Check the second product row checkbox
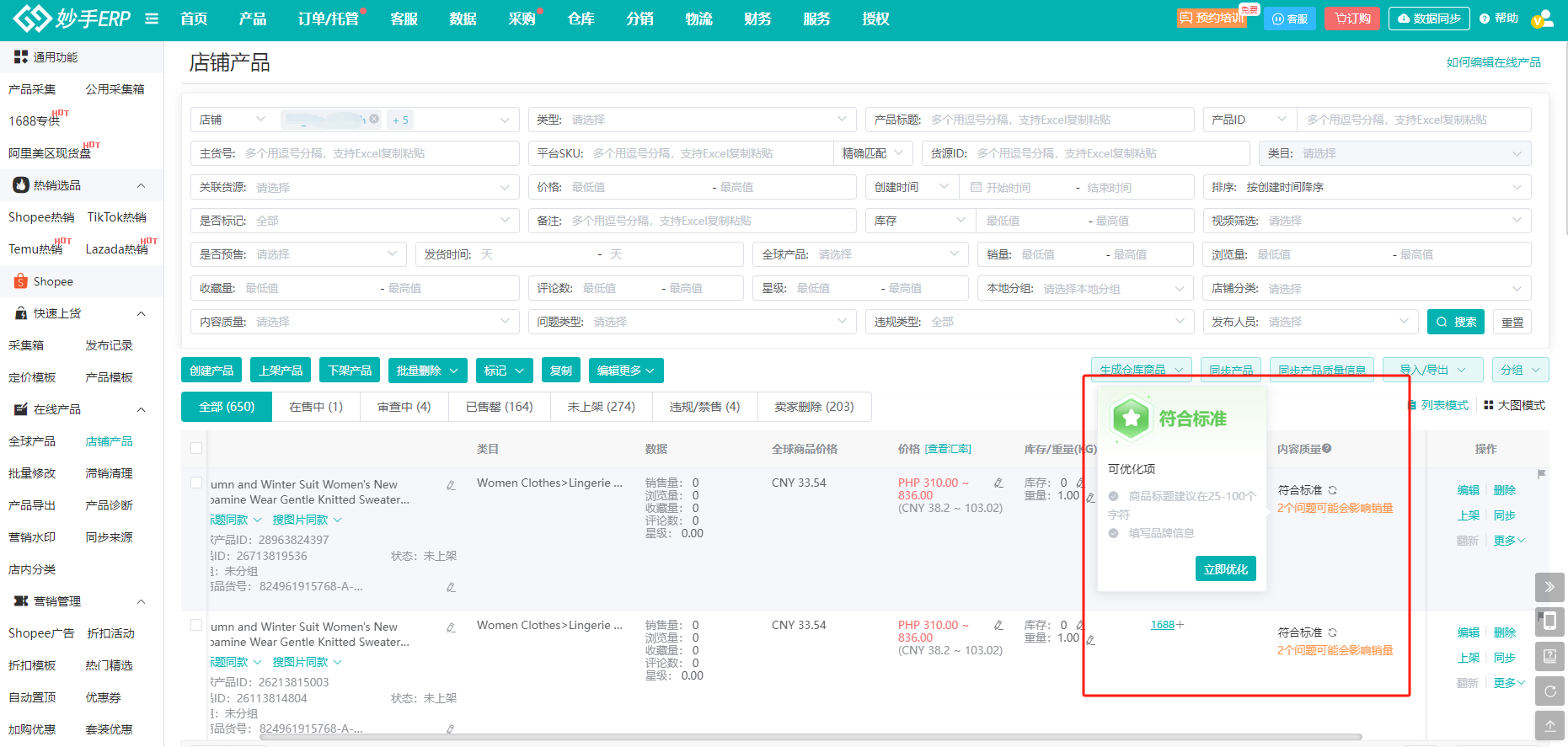 pos(196,626)
